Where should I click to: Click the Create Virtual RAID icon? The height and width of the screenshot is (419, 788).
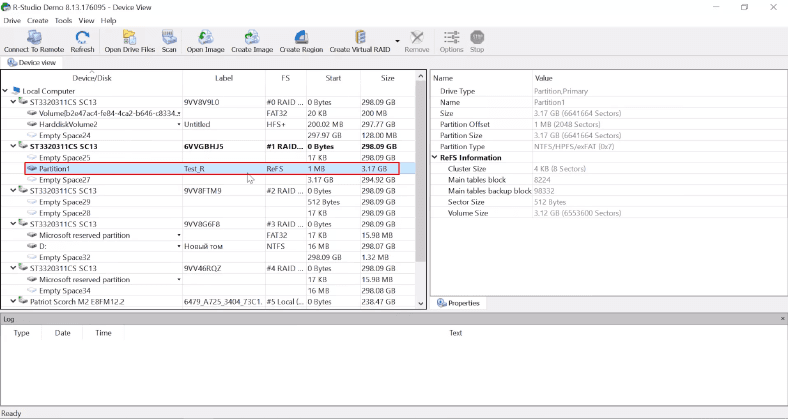tap(360, 37)
